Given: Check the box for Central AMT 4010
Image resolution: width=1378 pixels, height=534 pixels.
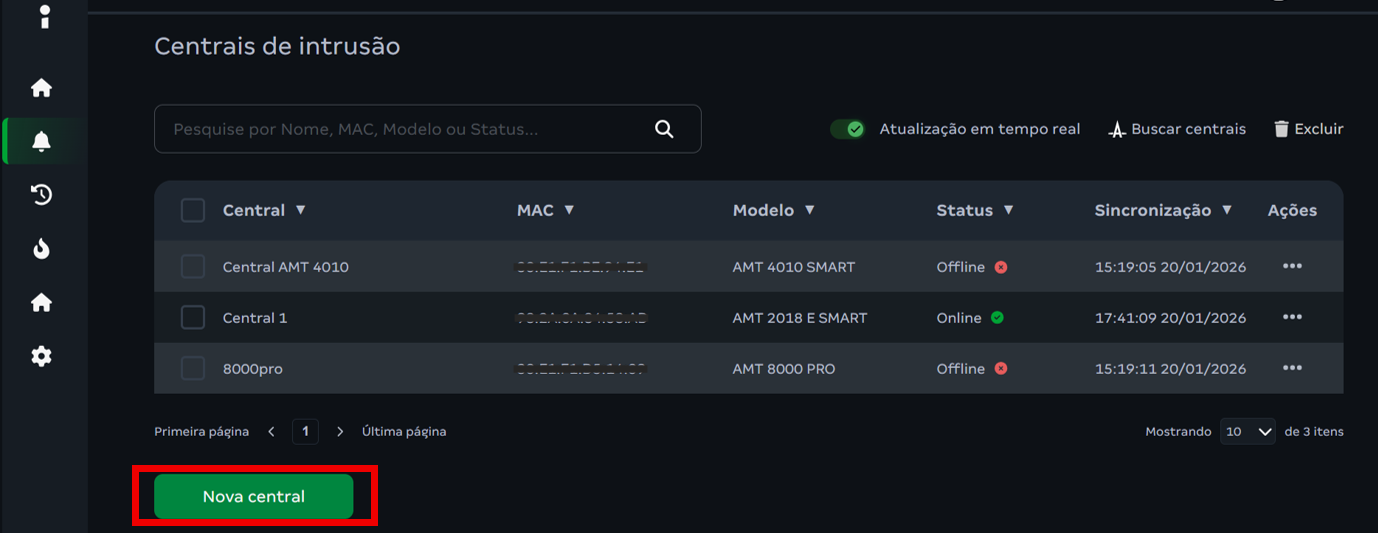Looking at the screenshot, I should [x=193, y=267].
